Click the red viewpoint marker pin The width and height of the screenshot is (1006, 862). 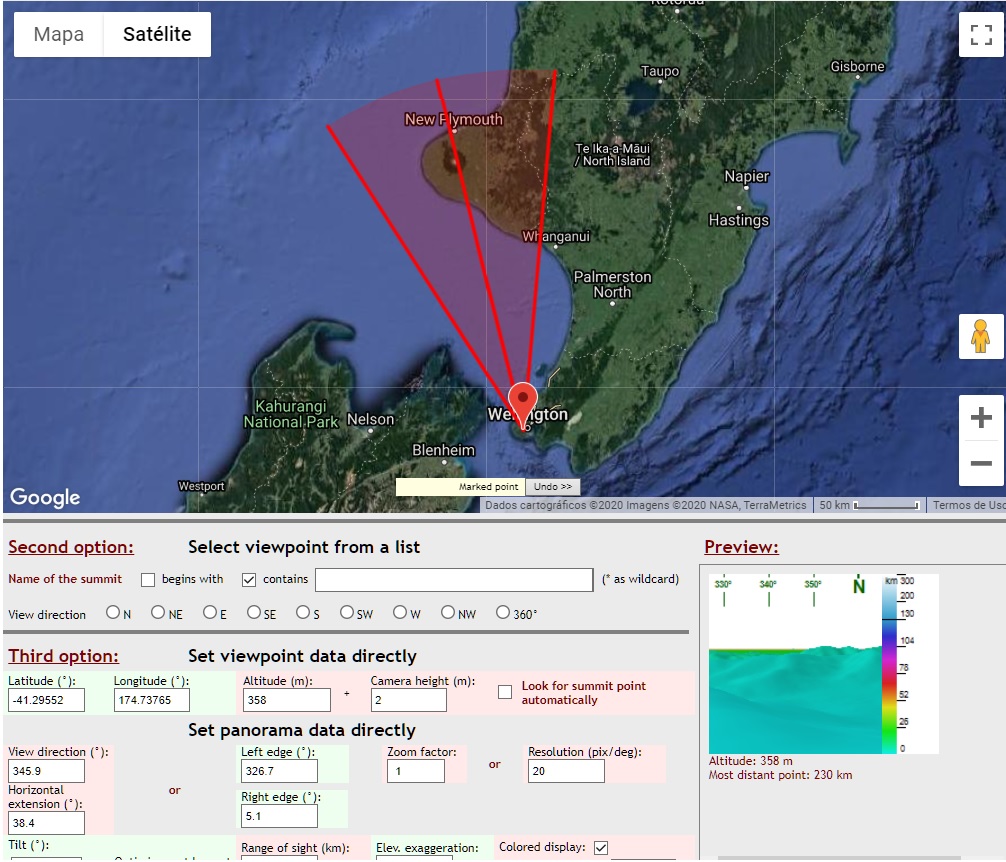pyautogui.click(x=523, y=406)
